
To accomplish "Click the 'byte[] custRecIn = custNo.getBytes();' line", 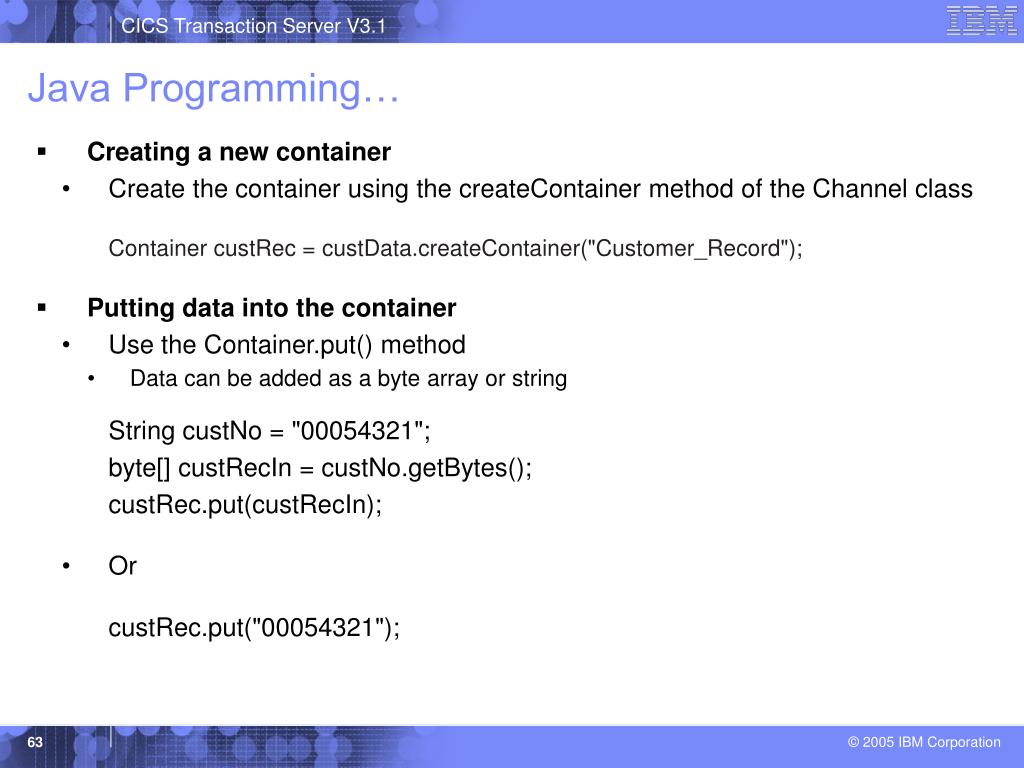I will 321,468.
